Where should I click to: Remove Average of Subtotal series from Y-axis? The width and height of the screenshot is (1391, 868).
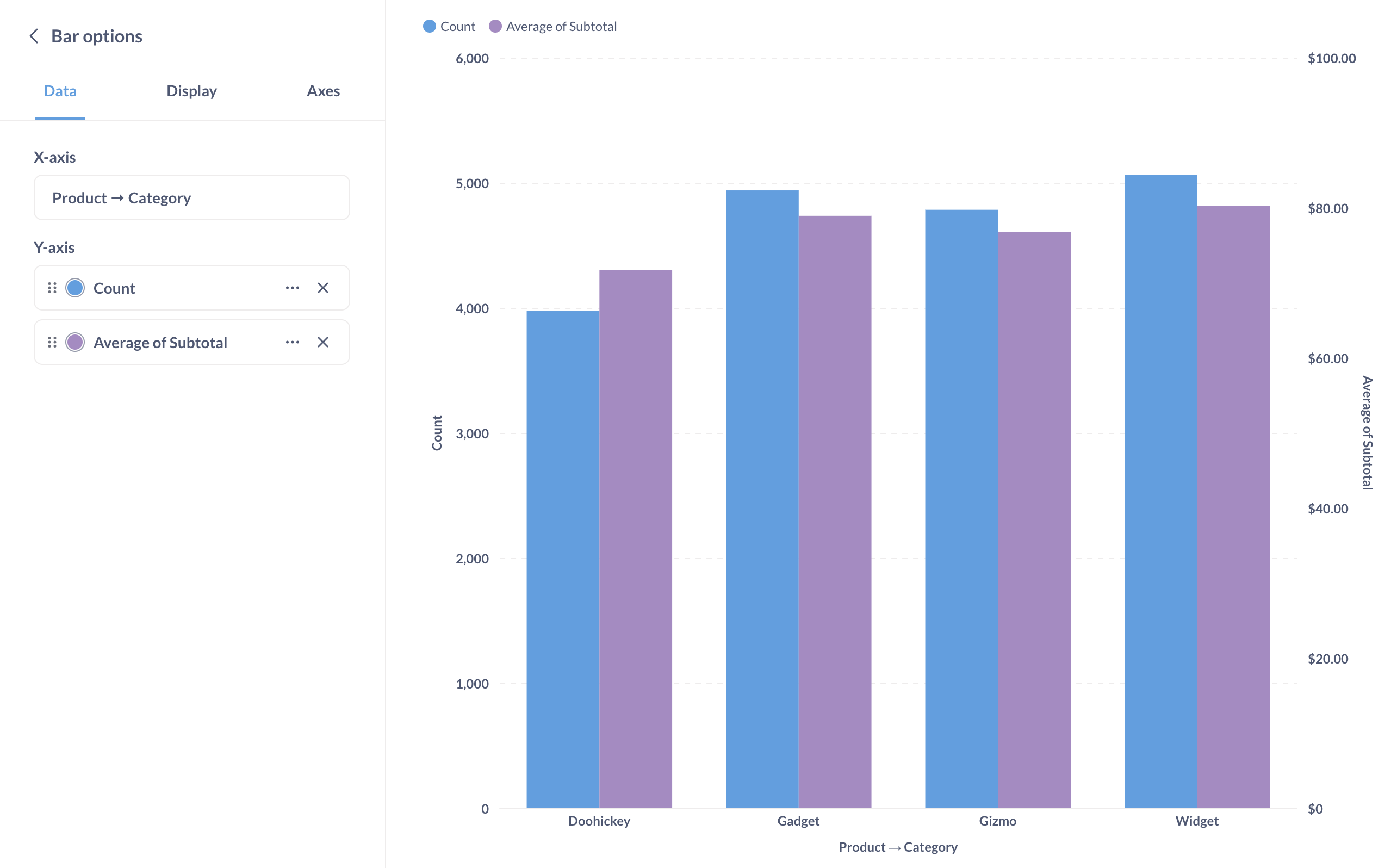[x=323, y=342]
